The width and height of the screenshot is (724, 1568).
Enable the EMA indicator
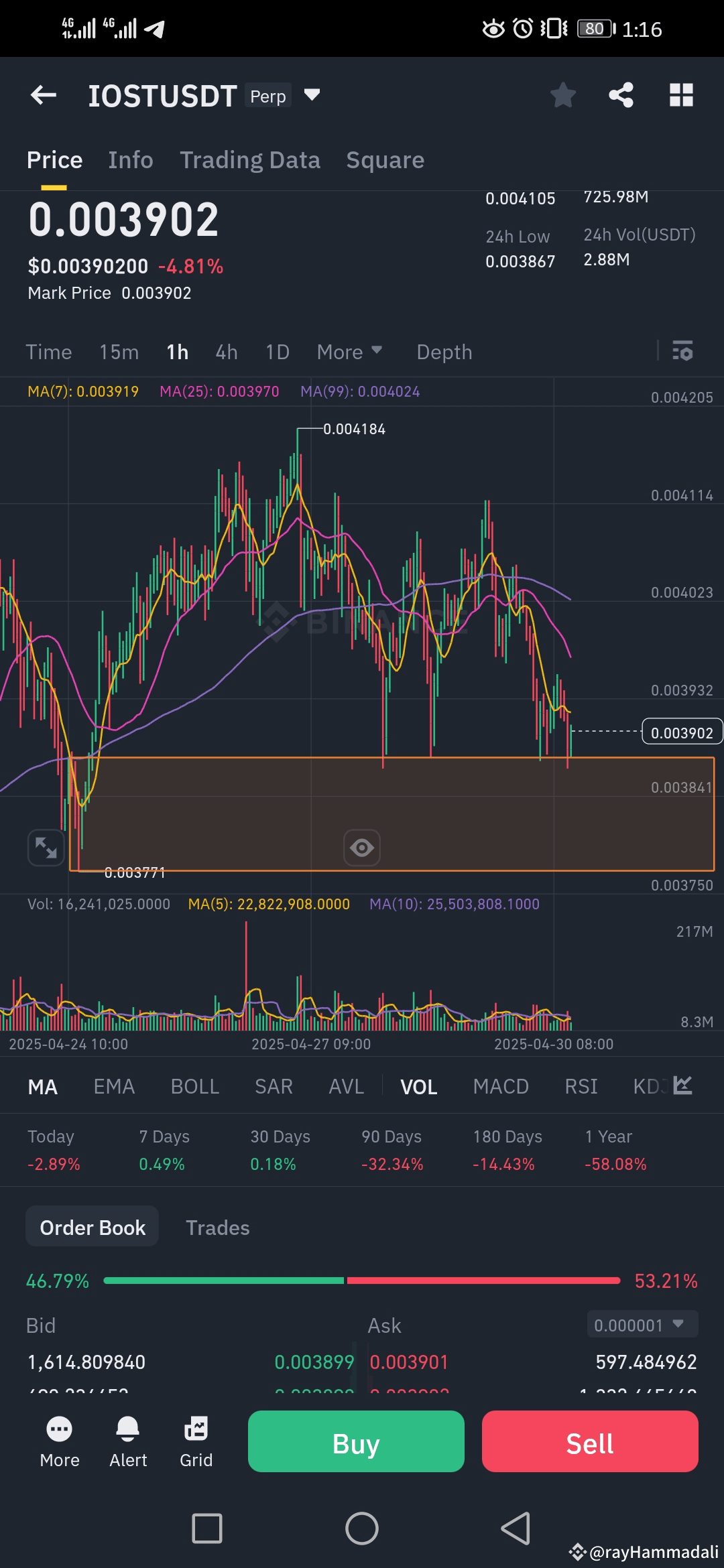(x=114, y=1086)
